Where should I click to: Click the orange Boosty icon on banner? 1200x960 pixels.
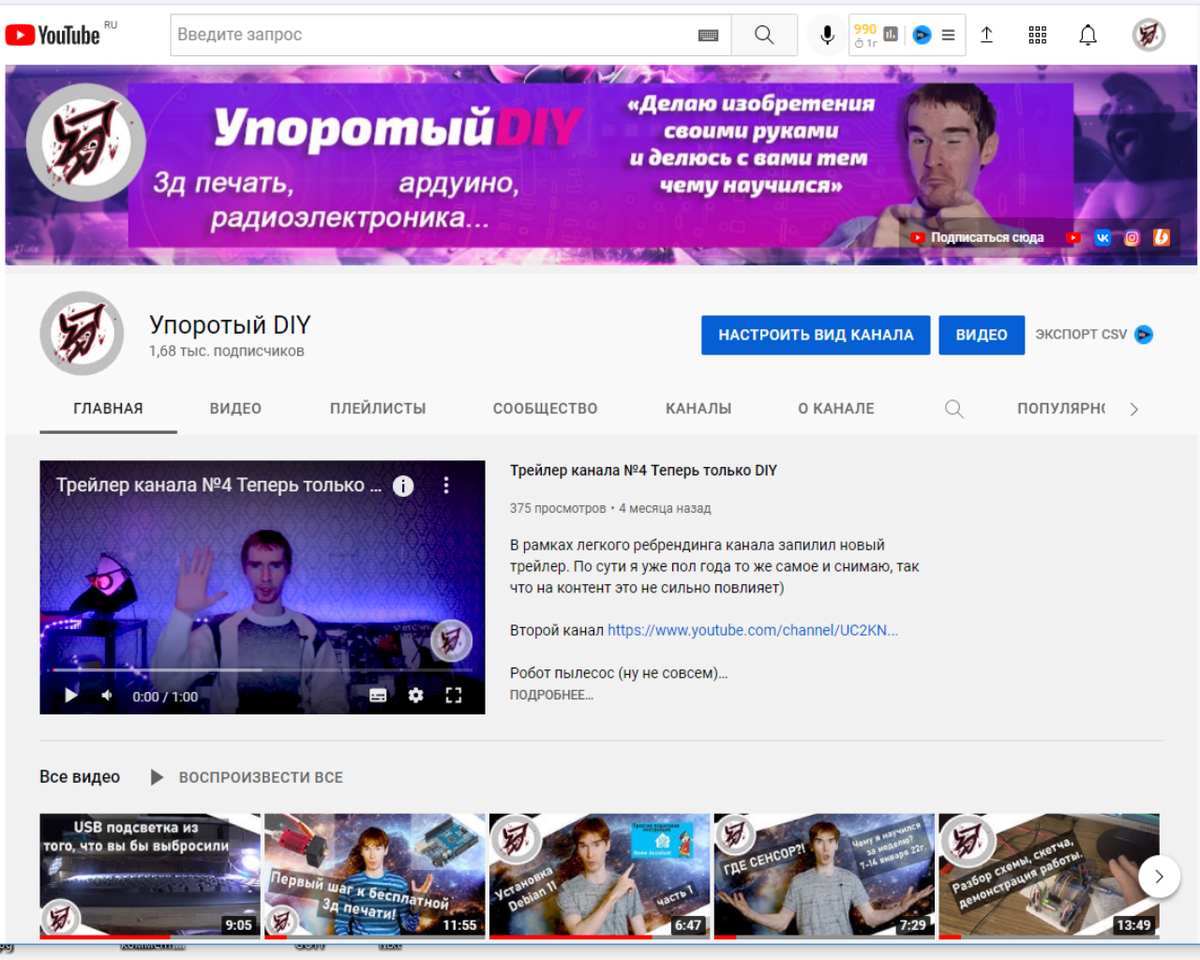(1161, 237)
